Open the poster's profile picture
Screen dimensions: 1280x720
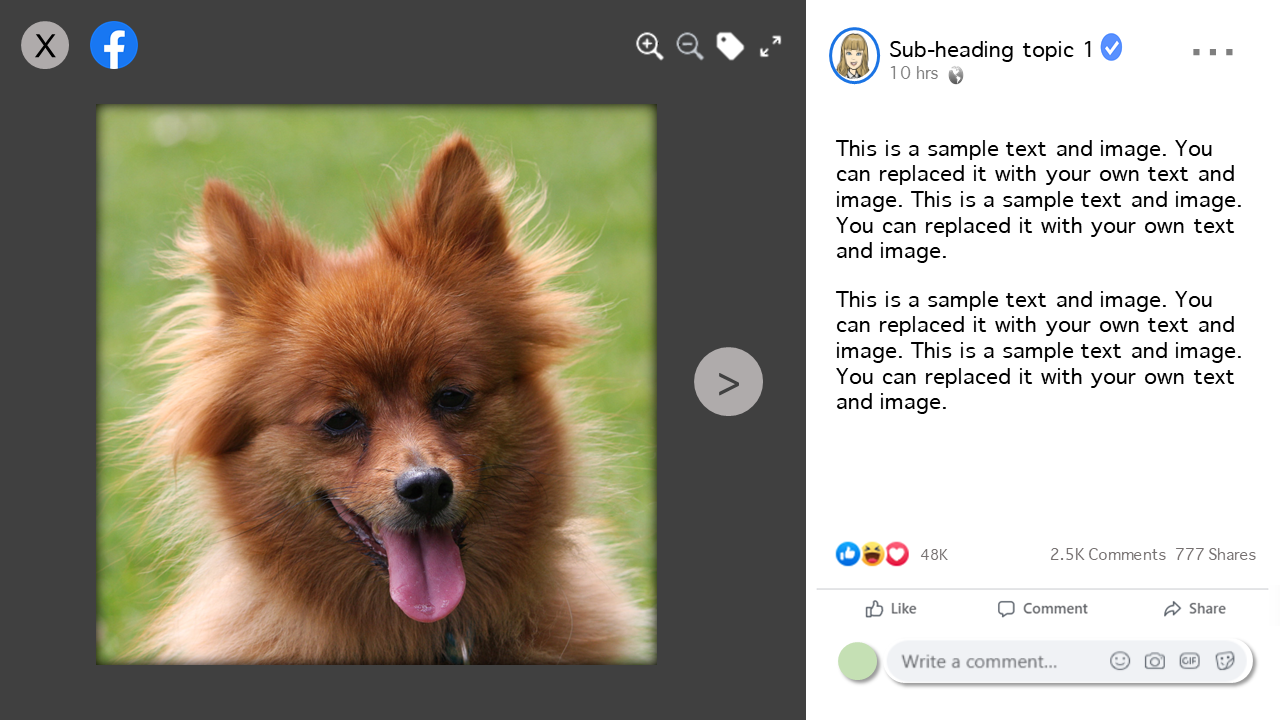[x=854, y=56]
